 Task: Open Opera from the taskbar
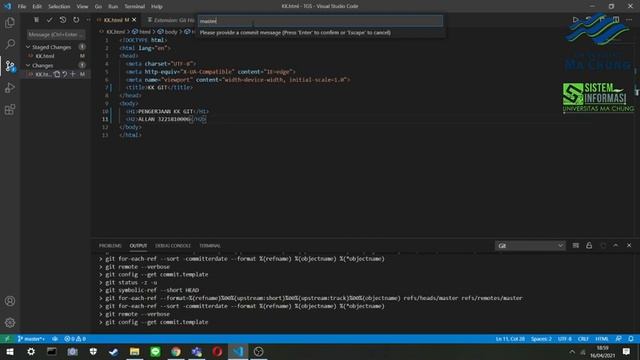(x=217, y=351)
